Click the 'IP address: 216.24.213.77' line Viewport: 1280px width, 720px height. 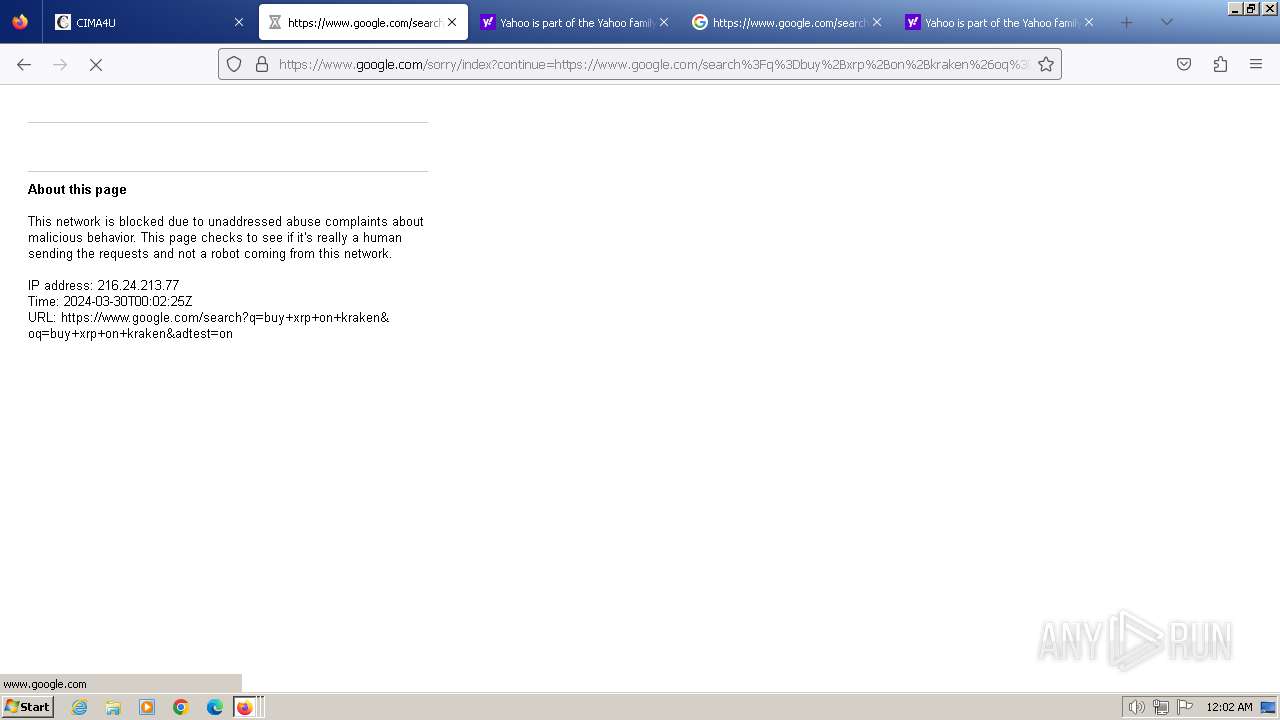point(103,285)
